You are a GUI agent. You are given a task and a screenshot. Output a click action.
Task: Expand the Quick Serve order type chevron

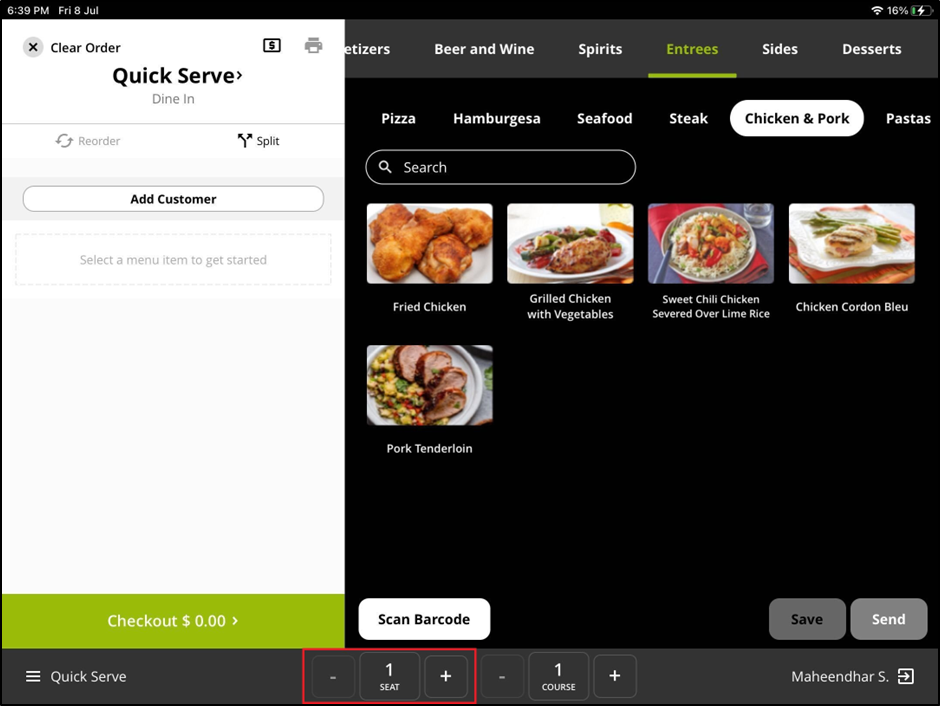point(239,76)
